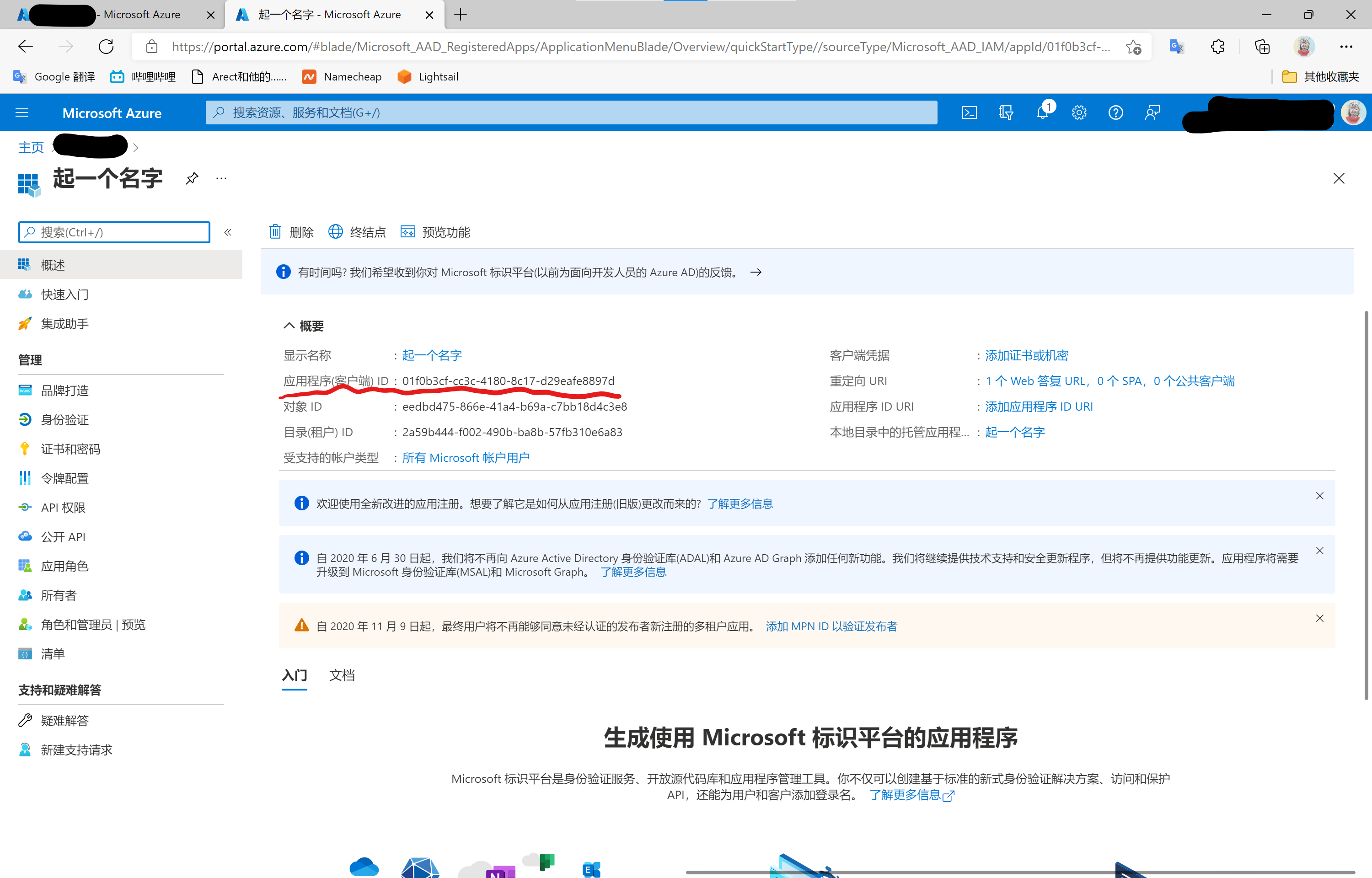Open 身份验证 menu item
Viewport: 1372px width, 878px height.
(x=121, y=420)
